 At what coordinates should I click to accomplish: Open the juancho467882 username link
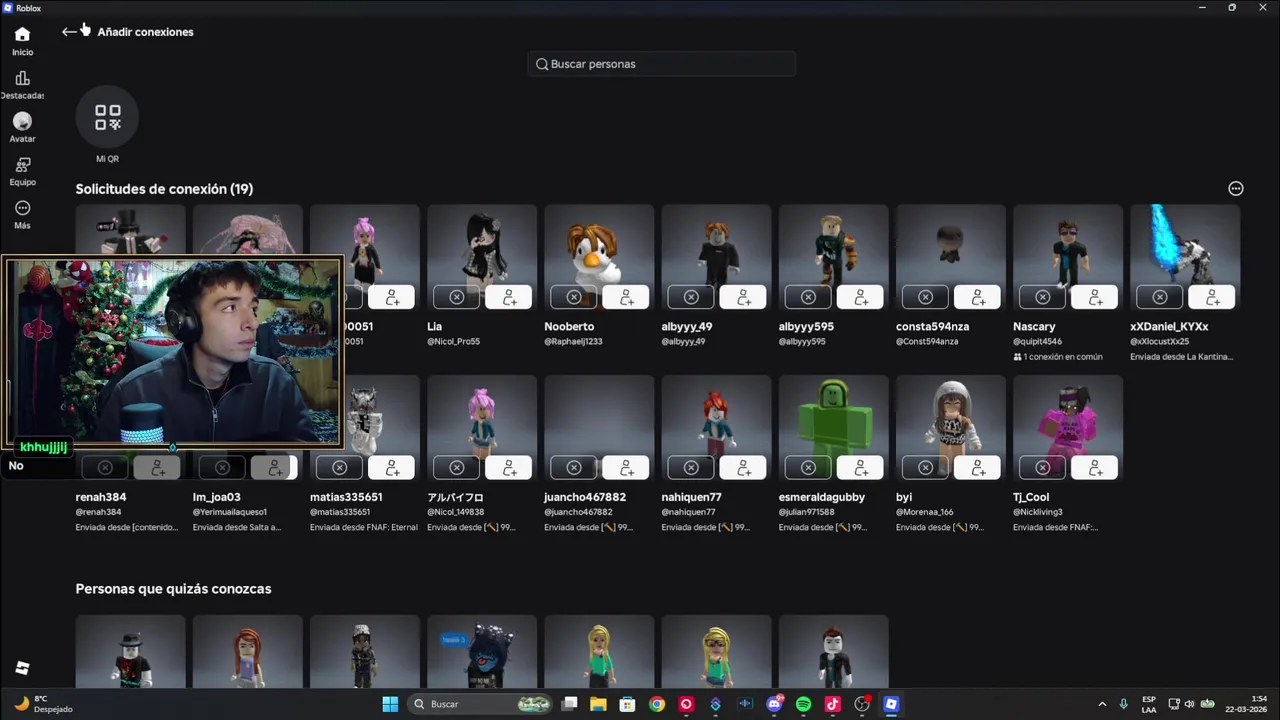tap(585, 497)
